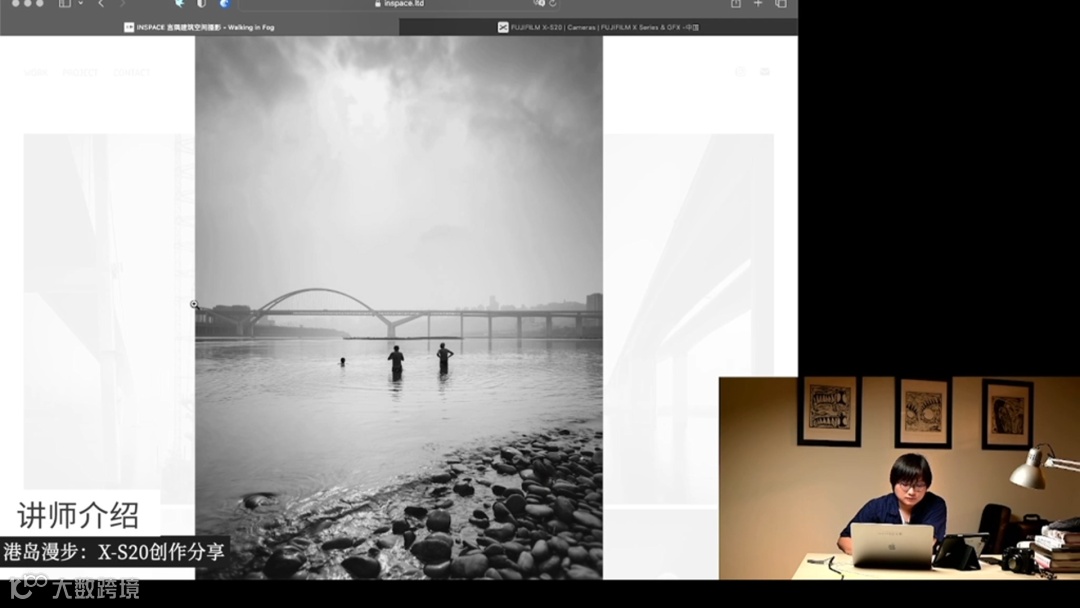Open the CONTACT link in site navigation
The height and width of the screenshot is (608, 1080).
pyautogui.click(x=132, y=72)
